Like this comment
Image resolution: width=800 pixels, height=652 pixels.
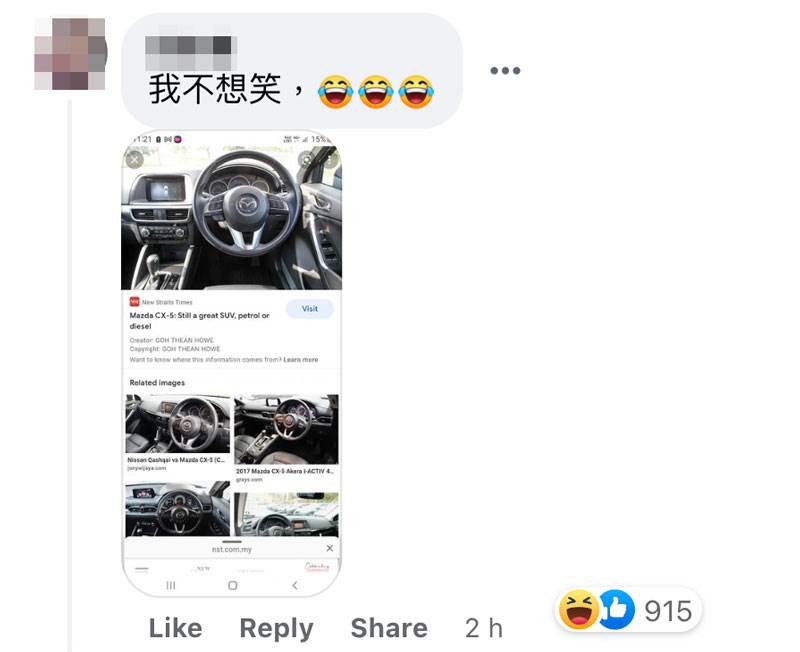pos(176,628)
